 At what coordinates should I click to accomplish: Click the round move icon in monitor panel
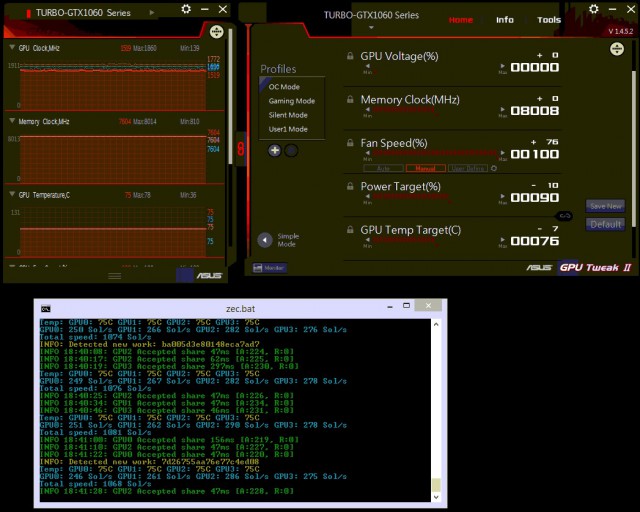coord(216,32)
